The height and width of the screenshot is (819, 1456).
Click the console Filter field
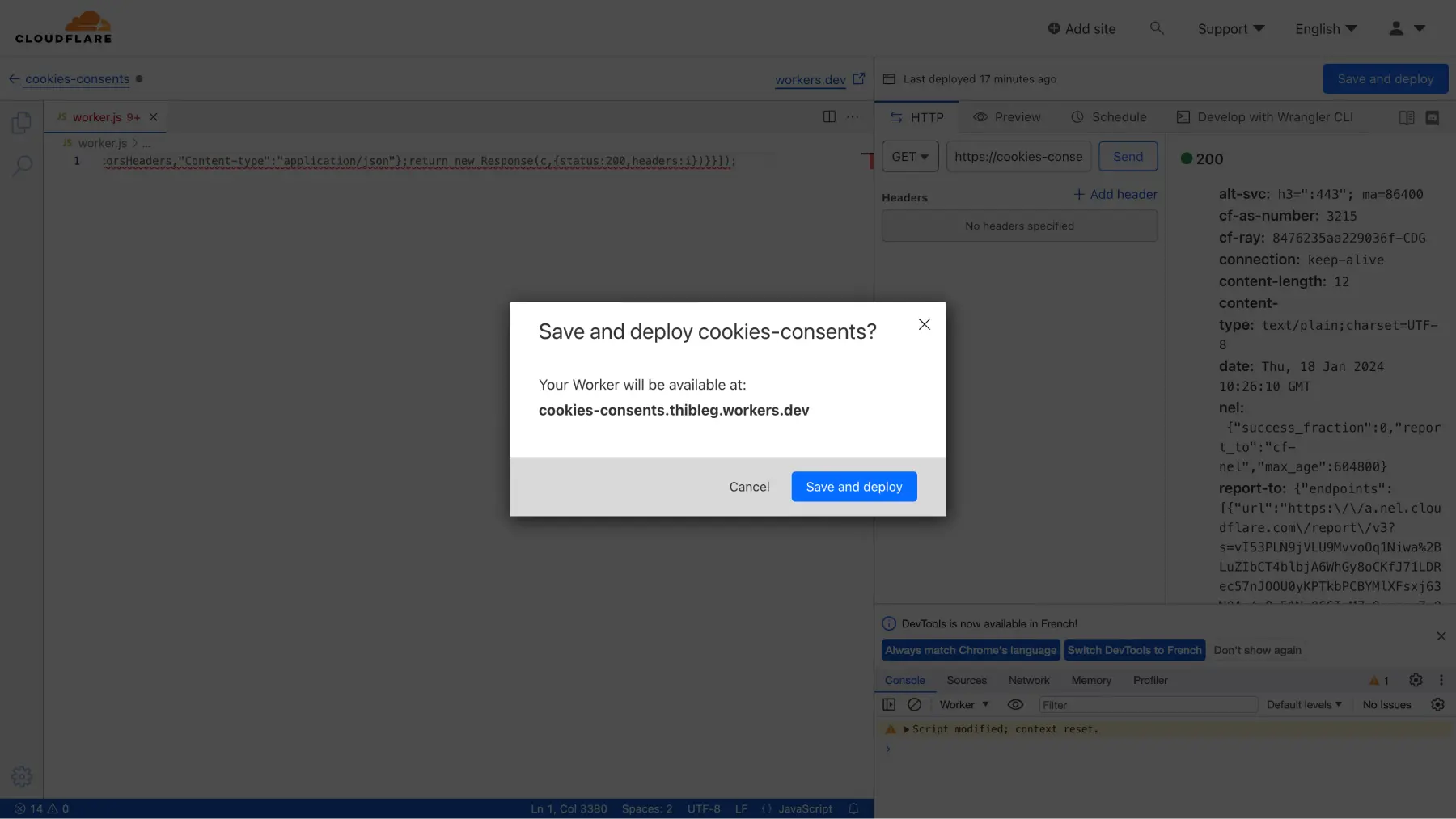click(1148, 705)
